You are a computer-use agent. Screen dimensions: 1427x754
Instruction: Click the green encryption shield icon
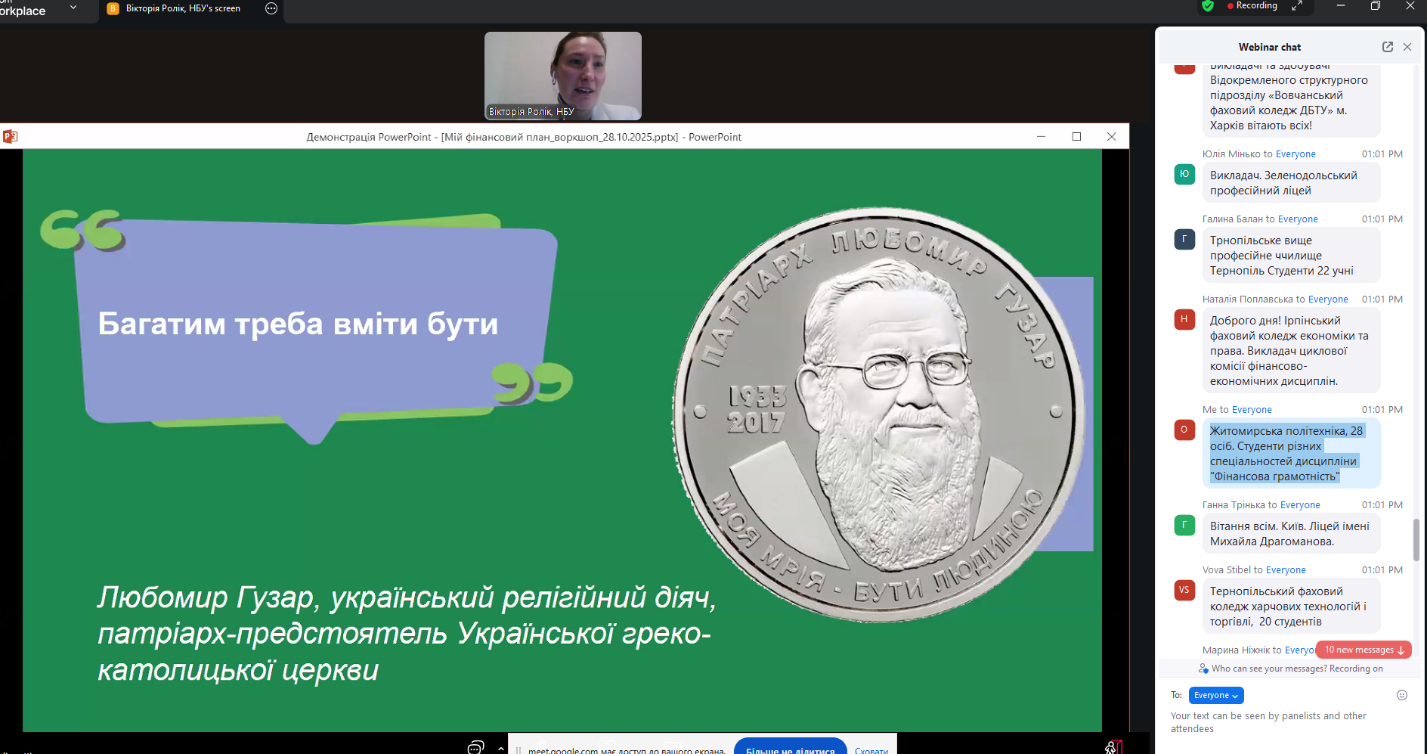point(1207,6)
